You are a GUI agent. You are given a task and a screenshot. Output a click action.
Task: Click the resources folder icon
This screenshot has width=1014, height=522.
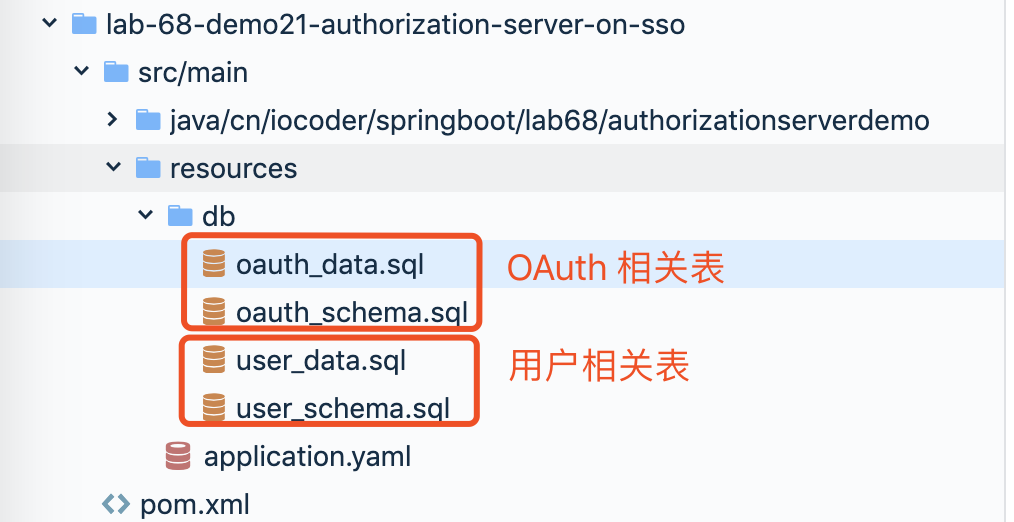click(148, 168)
